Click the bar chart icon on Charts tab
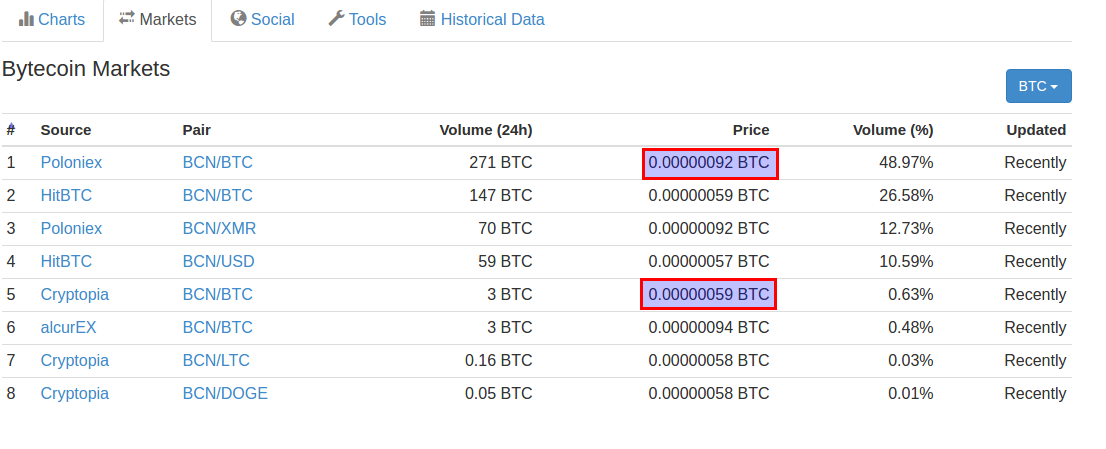 (x=26, y=19)
